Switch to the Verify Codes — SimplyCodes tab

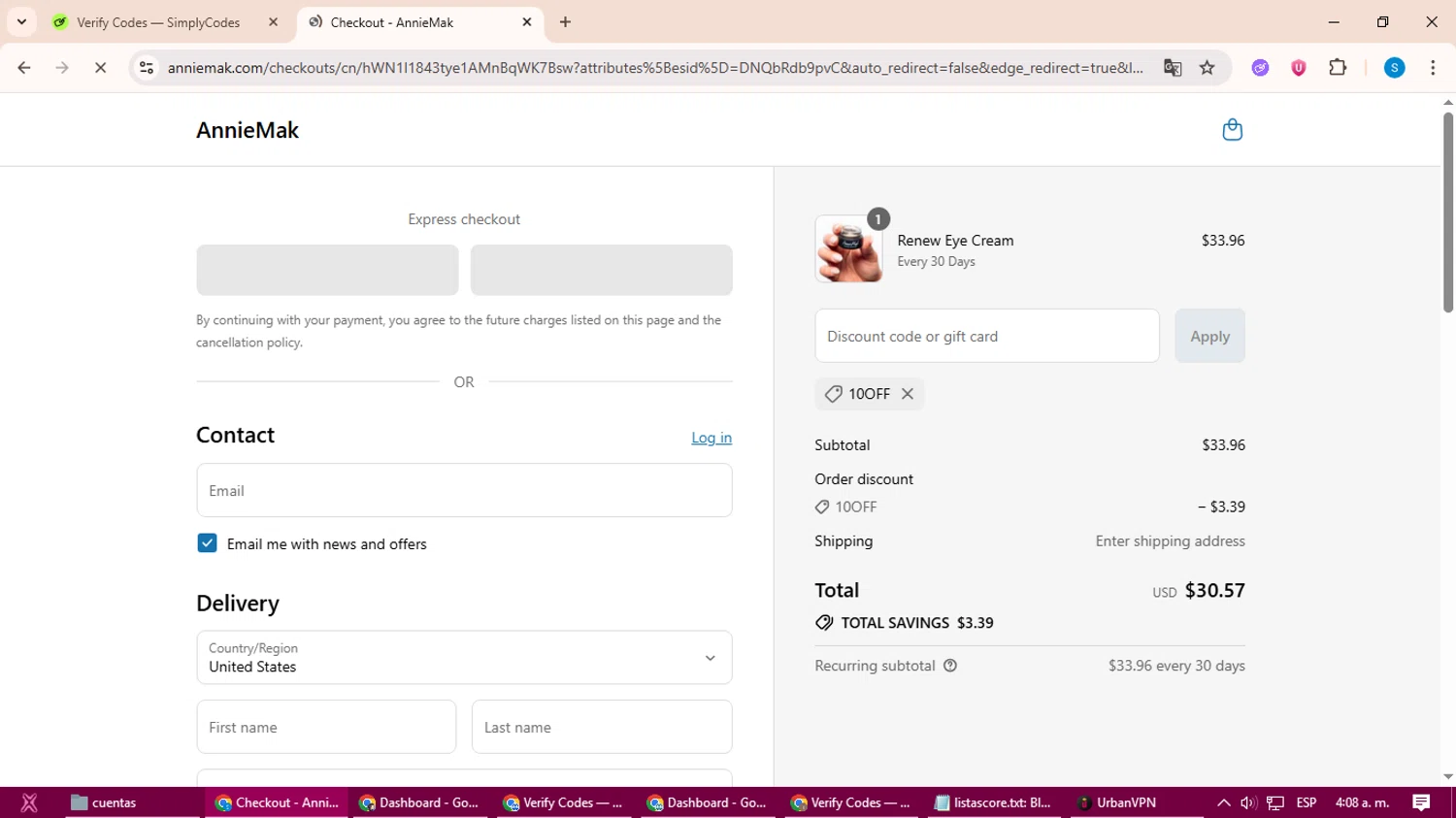click(x=158, y=22)
